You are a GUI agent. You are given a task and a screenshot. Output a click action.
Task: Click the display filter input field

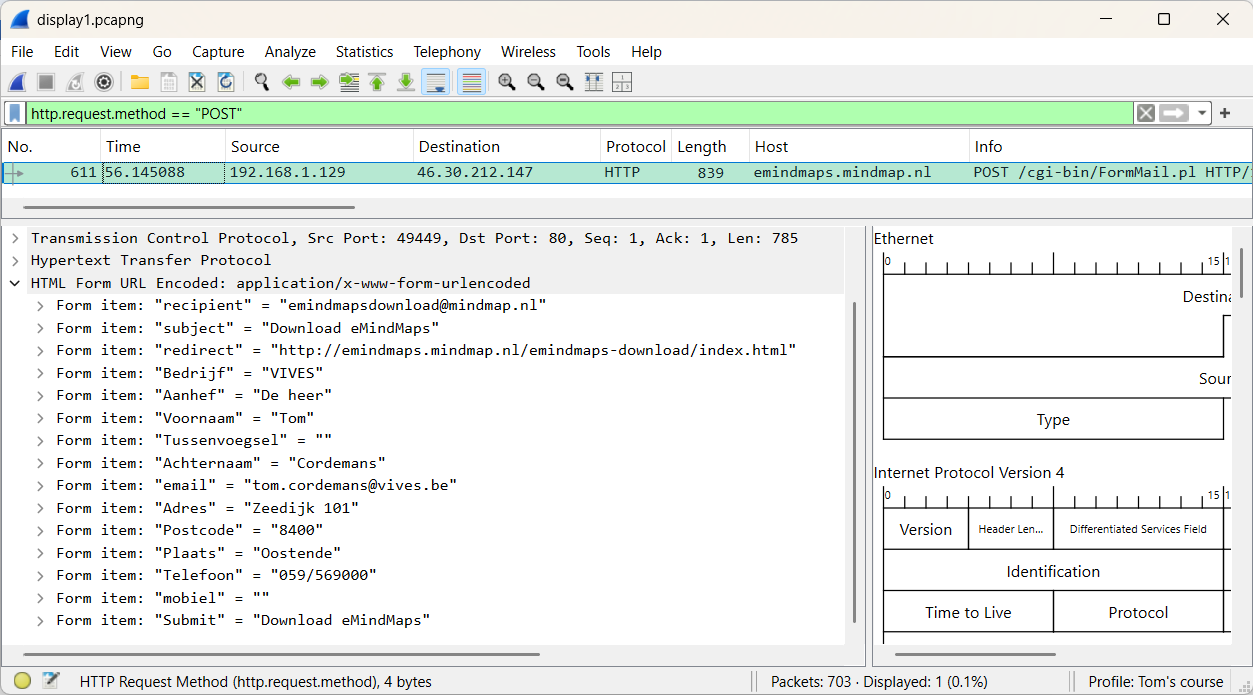coord(580,114)
